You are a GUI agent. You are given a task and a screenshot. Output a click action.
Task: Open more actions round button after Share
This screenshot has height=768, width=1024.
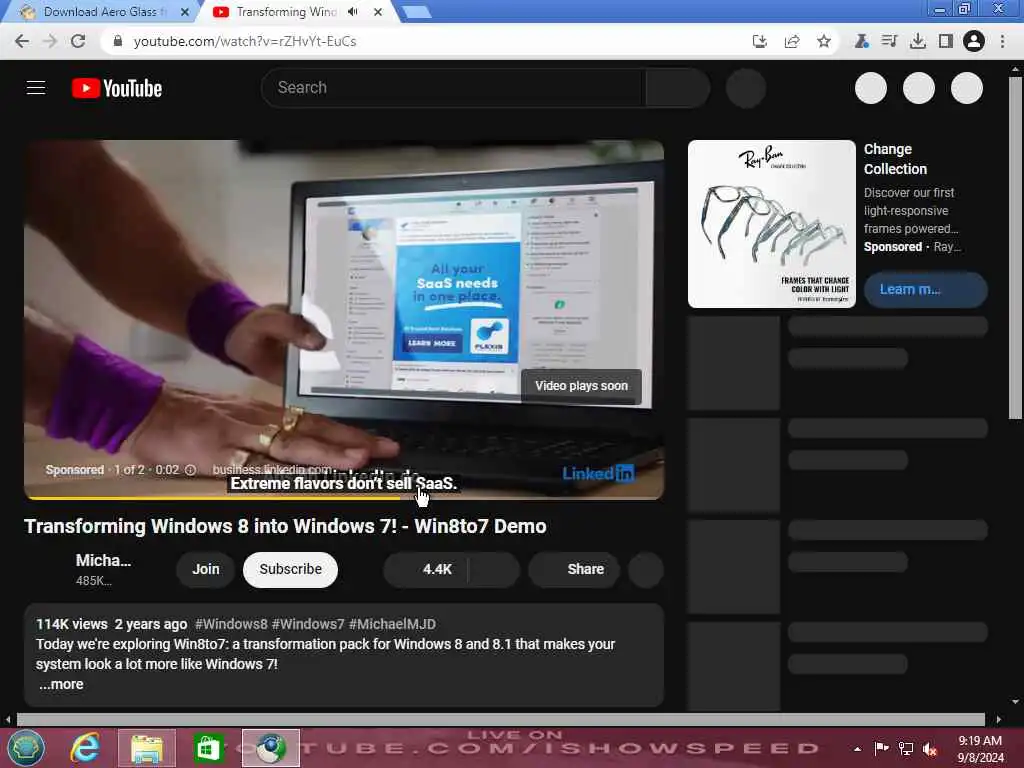coord(646,569)
